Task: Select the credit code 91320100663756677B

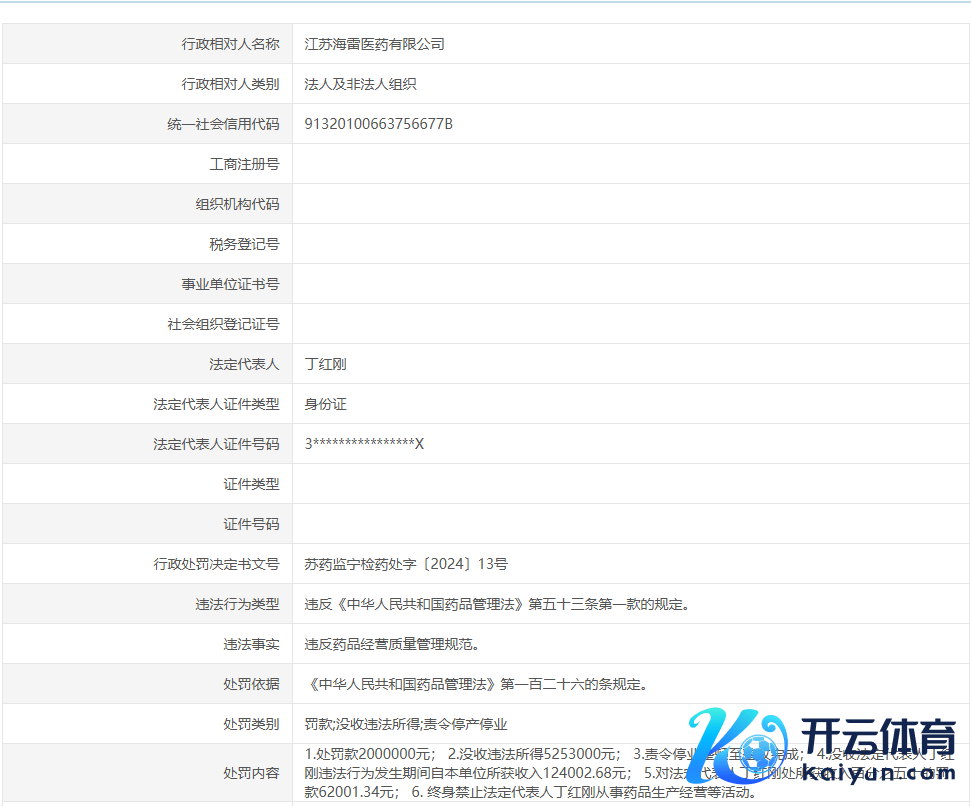Action: (378, 124)
